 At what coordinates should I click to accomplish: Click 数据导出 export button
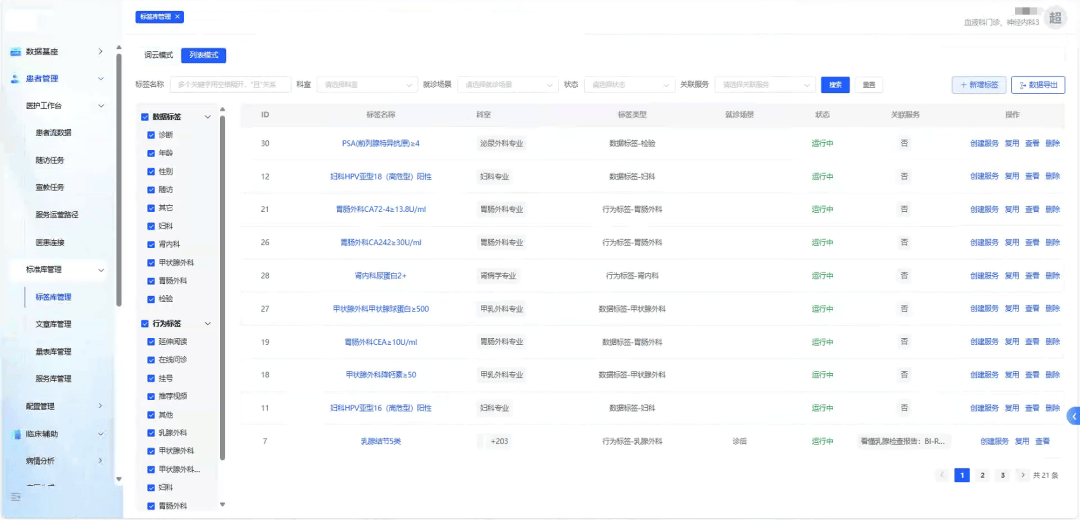[1038, 85]
